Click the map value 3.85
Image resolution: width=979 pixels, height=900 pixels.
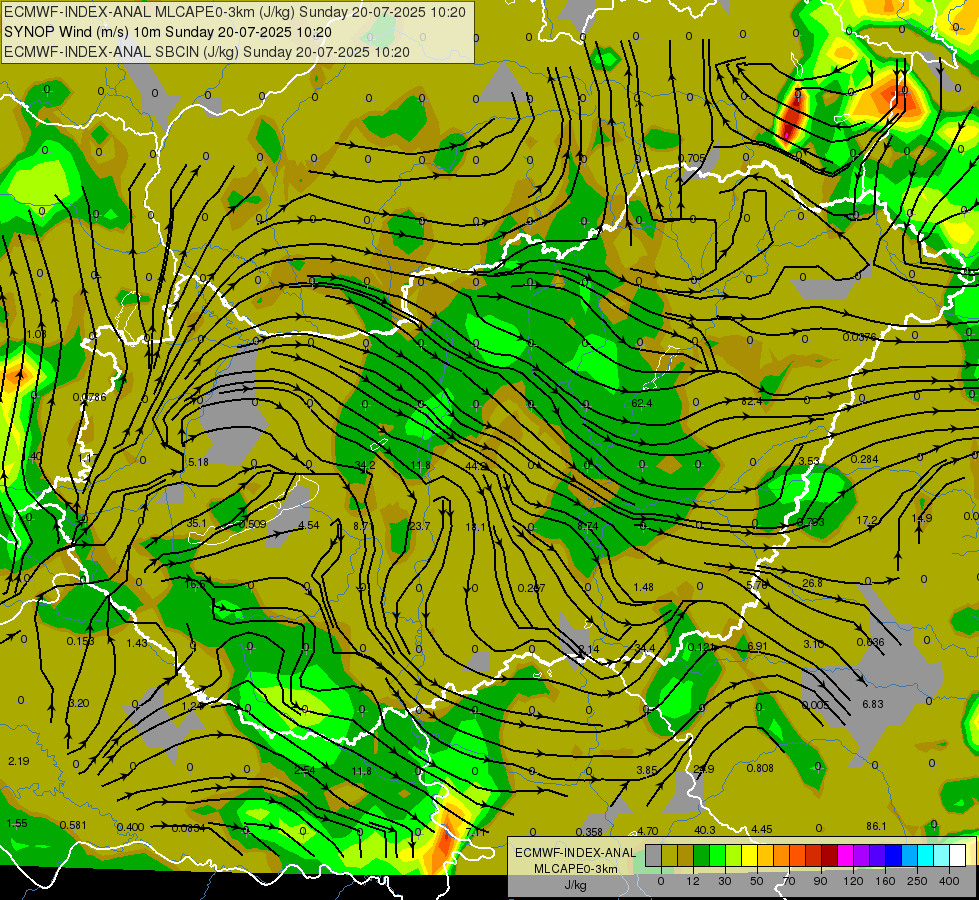[x=647, y=770]
